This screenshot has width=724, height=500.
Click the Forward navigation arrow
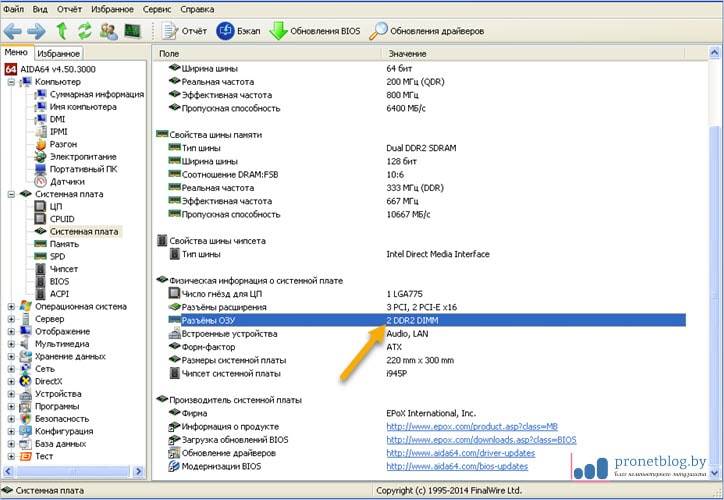[36, 31]
